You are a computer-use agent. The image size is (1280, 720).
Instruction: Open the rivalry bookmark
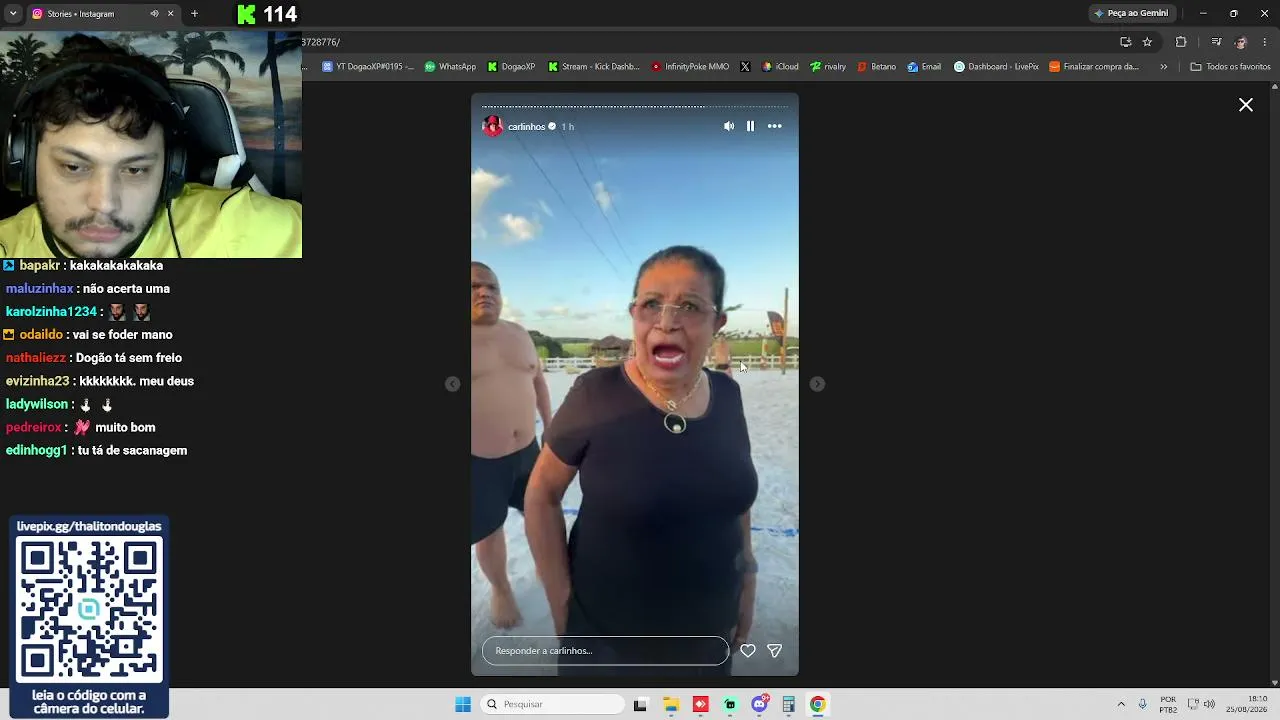coord(828,67)
